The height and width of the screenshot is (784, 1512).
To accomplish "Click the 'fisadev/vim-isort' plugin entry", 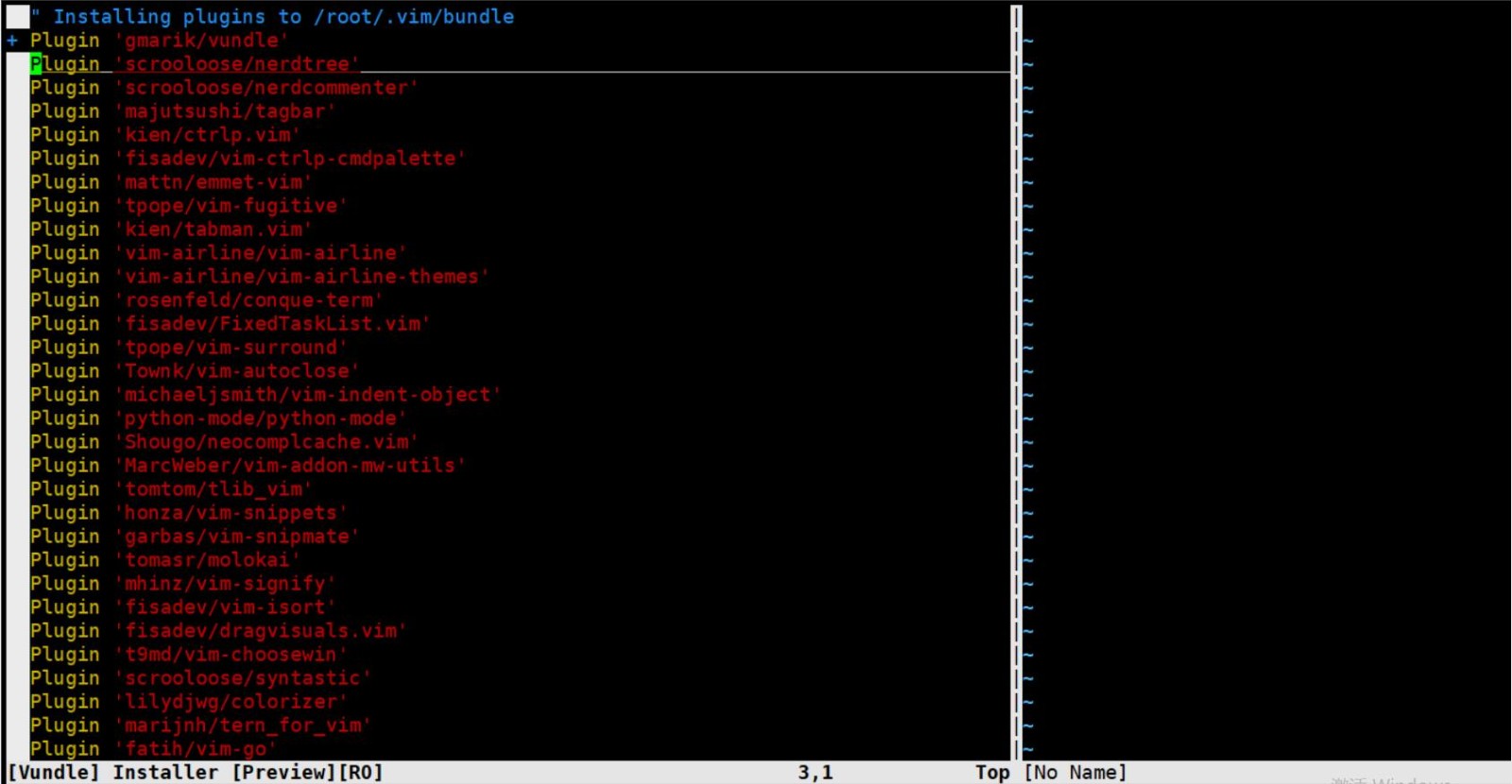I will (183, 607).
